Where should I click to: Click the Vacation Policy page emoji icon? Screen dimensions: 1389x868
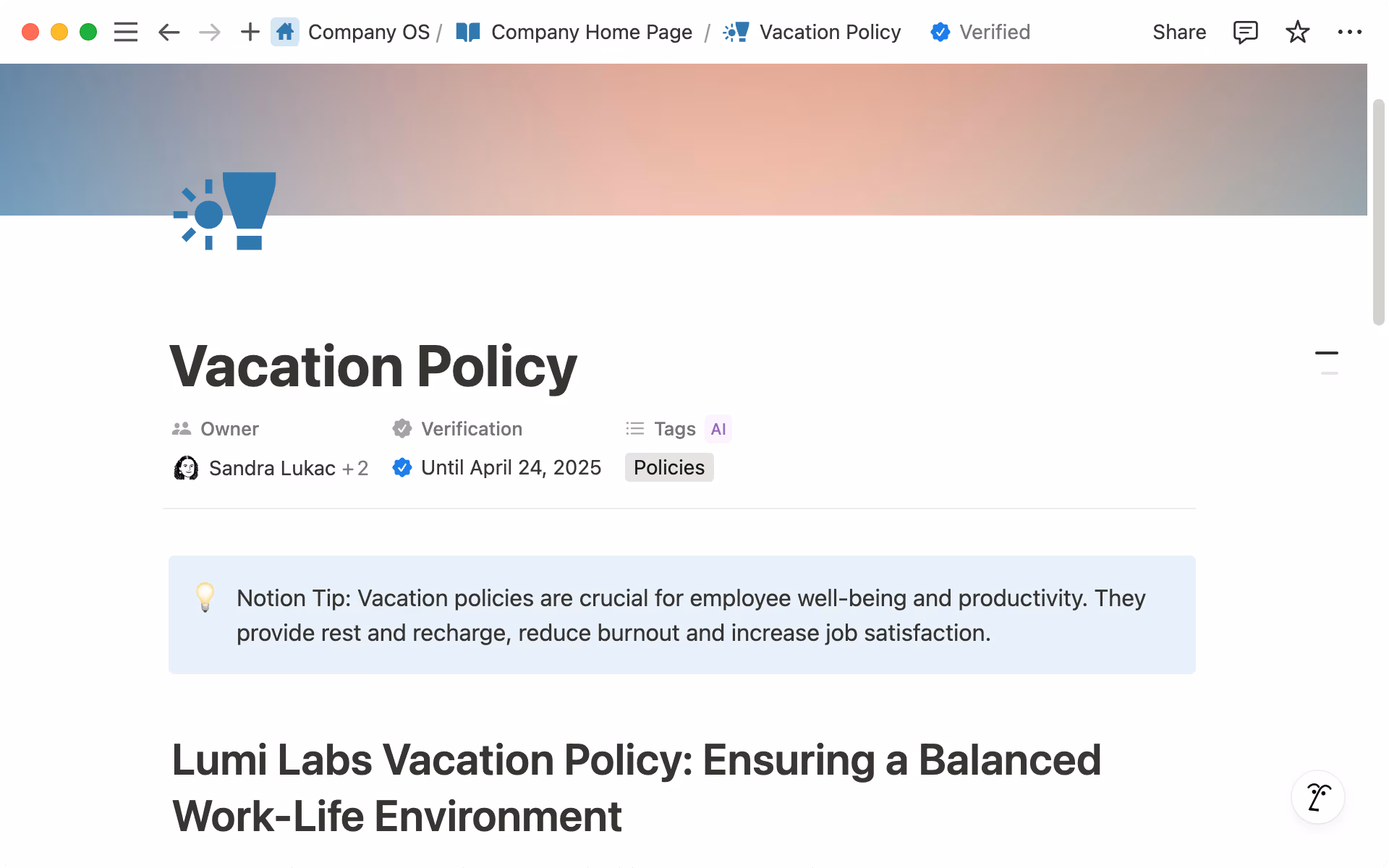[736, 32]
